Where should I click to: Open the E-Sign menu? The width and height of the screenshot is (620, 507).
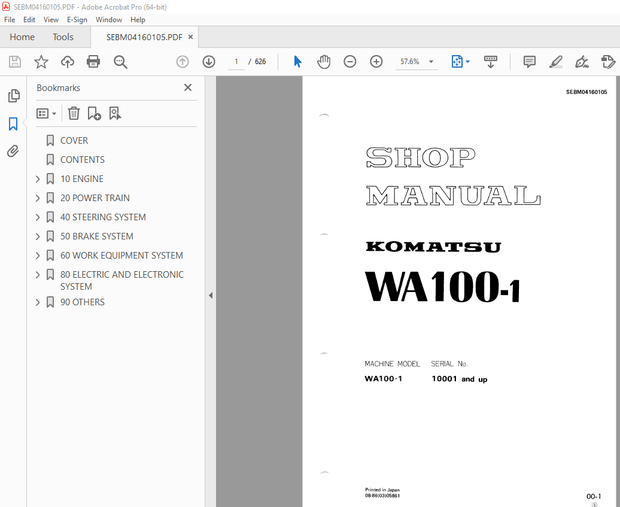pyautogui.click(x=77, y=20)
